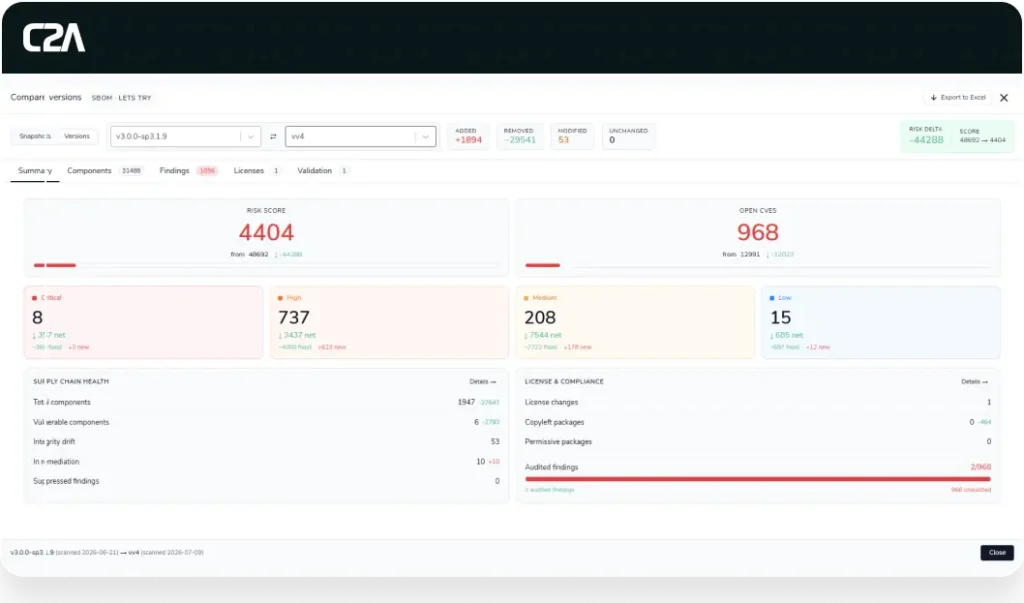Click the C2A logo
Image resolution: width=1024 pixels, height=603 pixels.
click(x=54, y=38)
